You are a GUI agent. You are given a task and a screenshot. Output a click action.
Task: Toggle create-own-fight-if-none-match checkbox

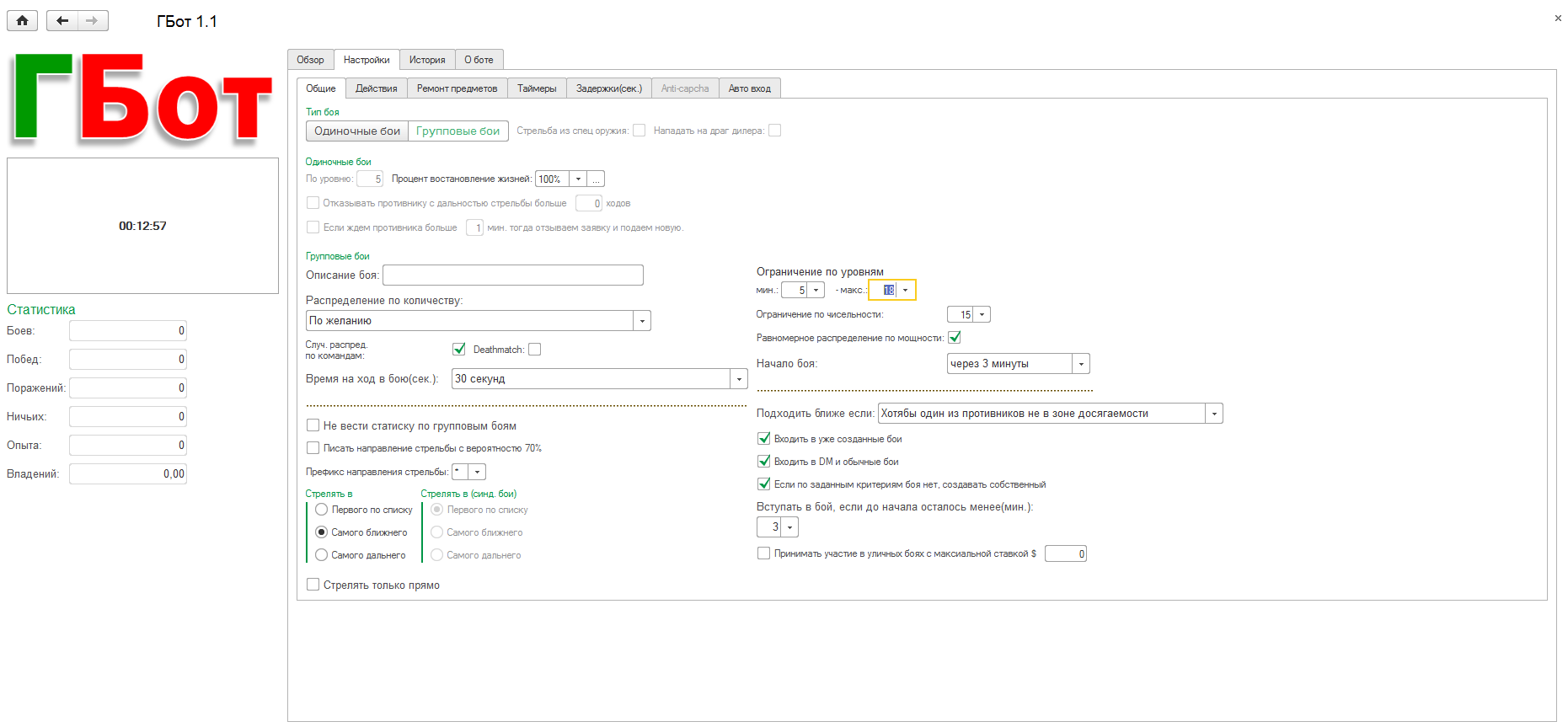coord(764,484)
